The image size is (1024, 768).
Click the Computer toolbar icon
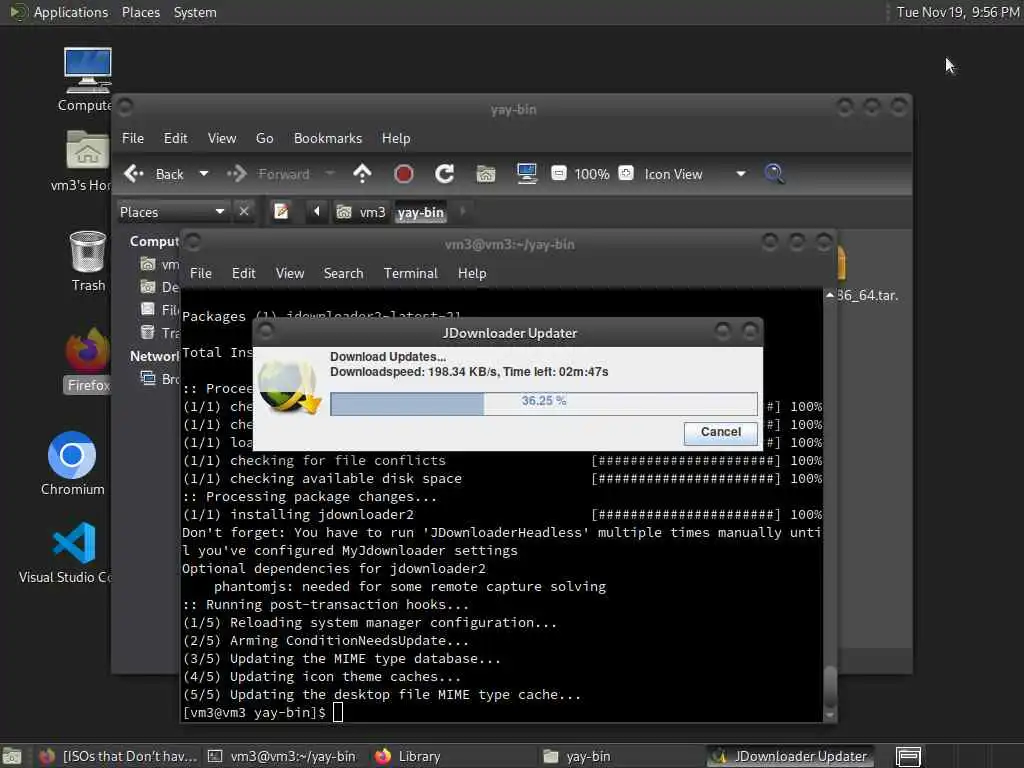coord(526,174)
